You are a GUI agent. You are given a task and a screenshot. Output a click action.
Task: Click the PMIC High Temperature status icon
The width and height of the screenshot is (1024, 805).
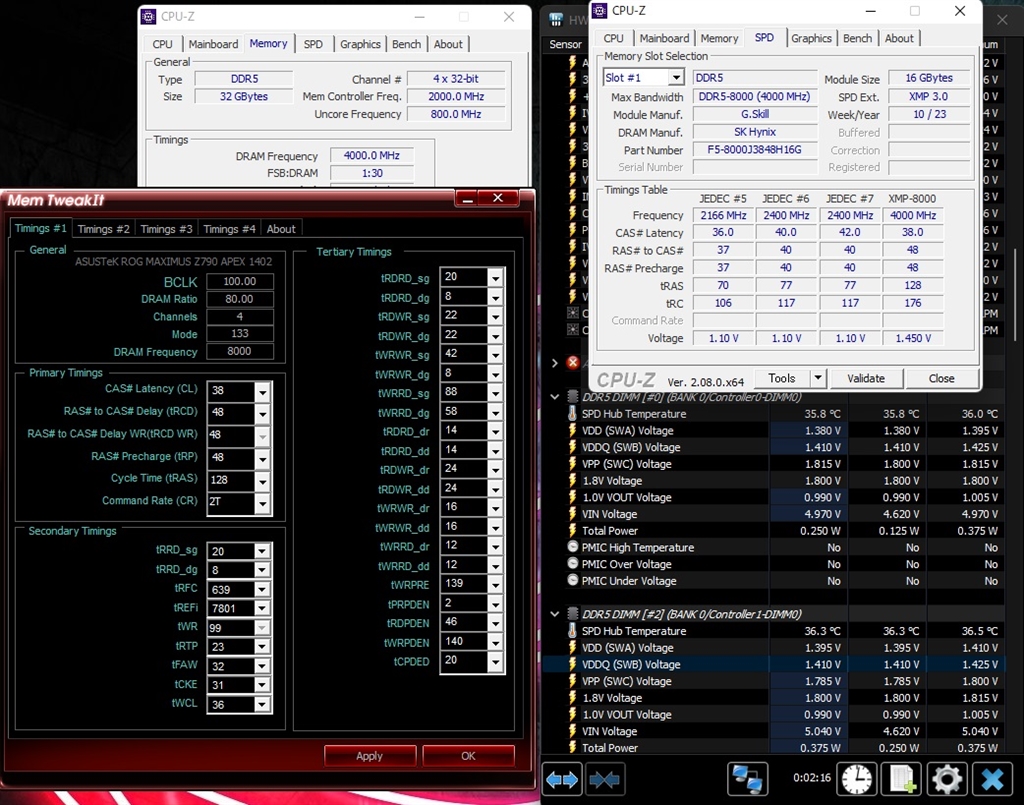[x=573, y=548]
